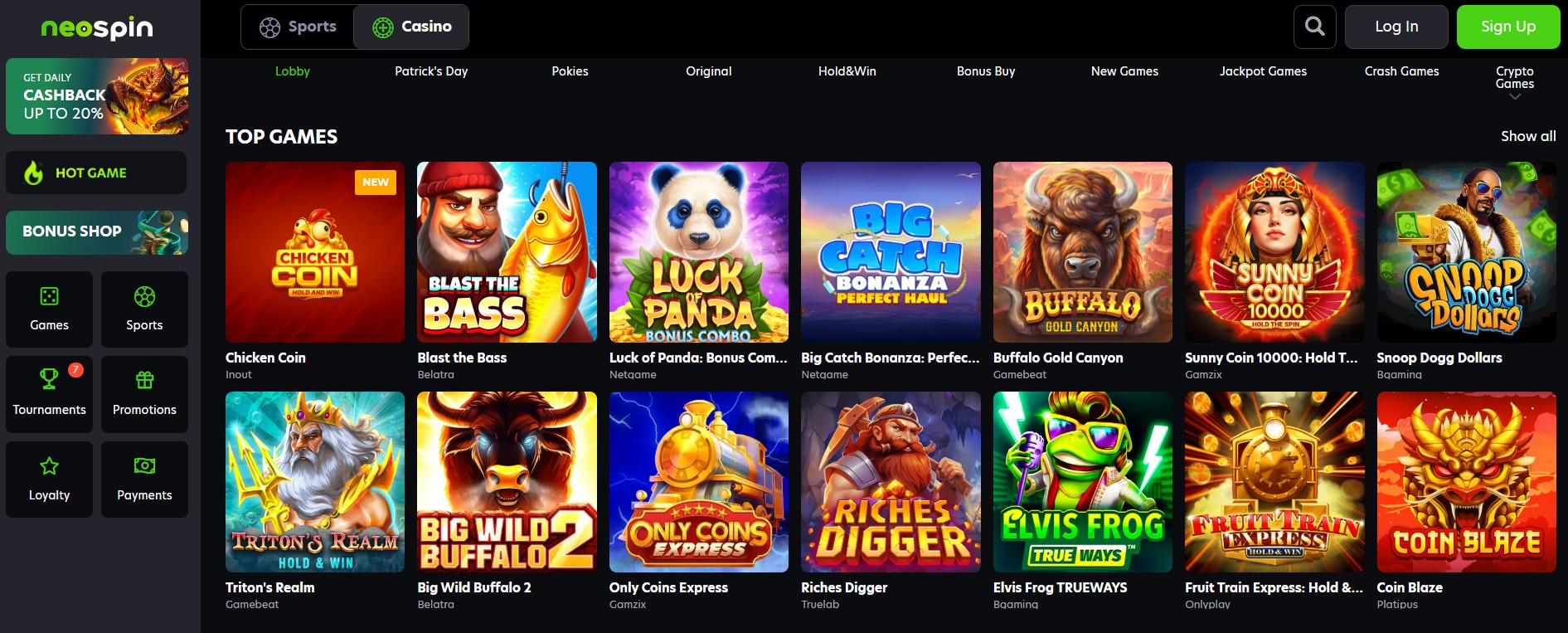1568x633 pixels.
Task: Switch to Sports mode in top toggle
Action: coord(298,27)
